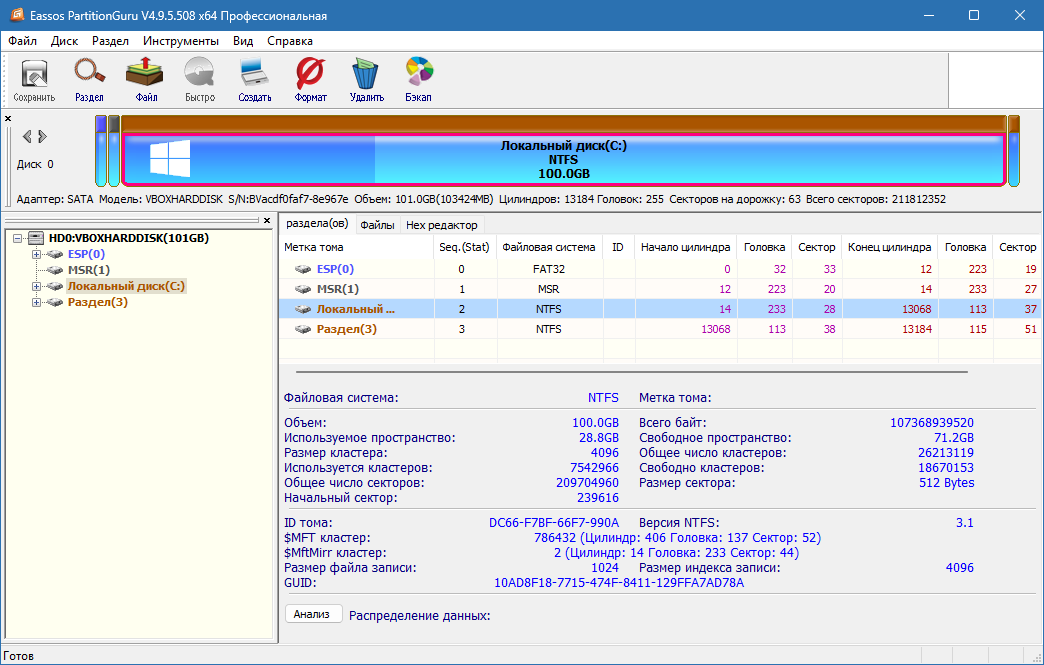Click the Удалить delete partition icon
Viewport: 1044px width, 665px height.
click(x=366, y=80)
